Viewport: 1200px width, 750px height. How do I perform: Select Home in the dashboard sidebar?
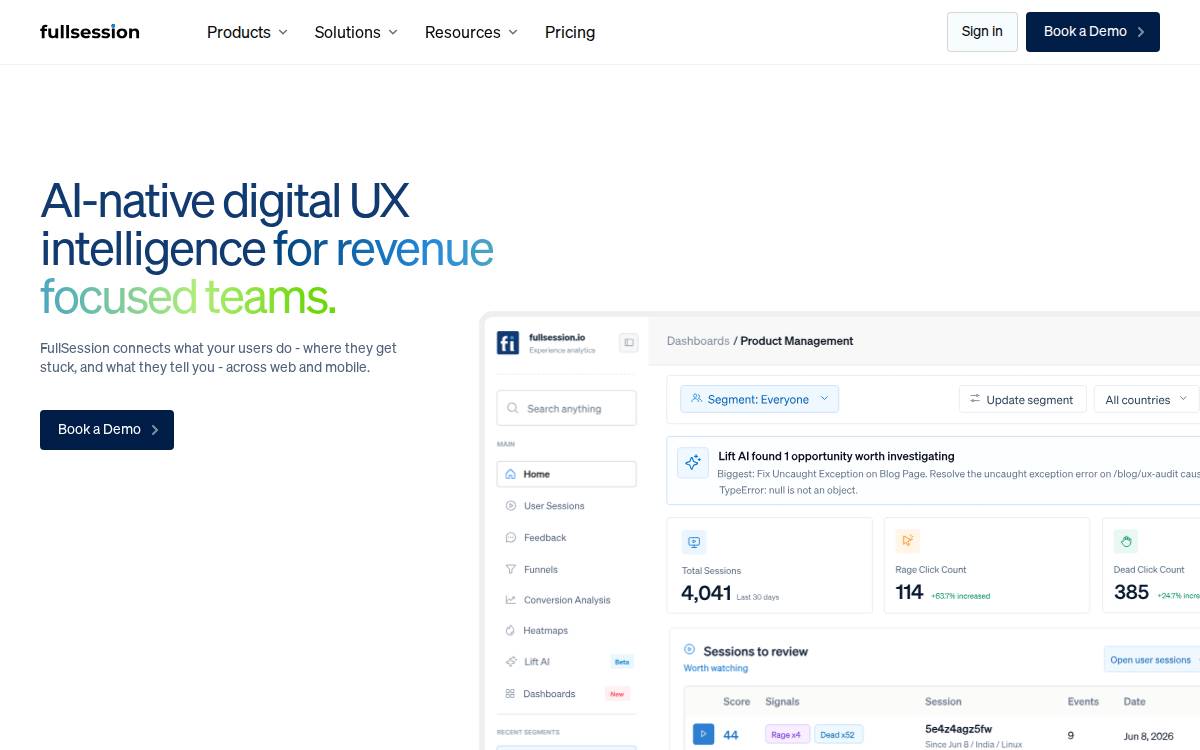pos(566,474)
